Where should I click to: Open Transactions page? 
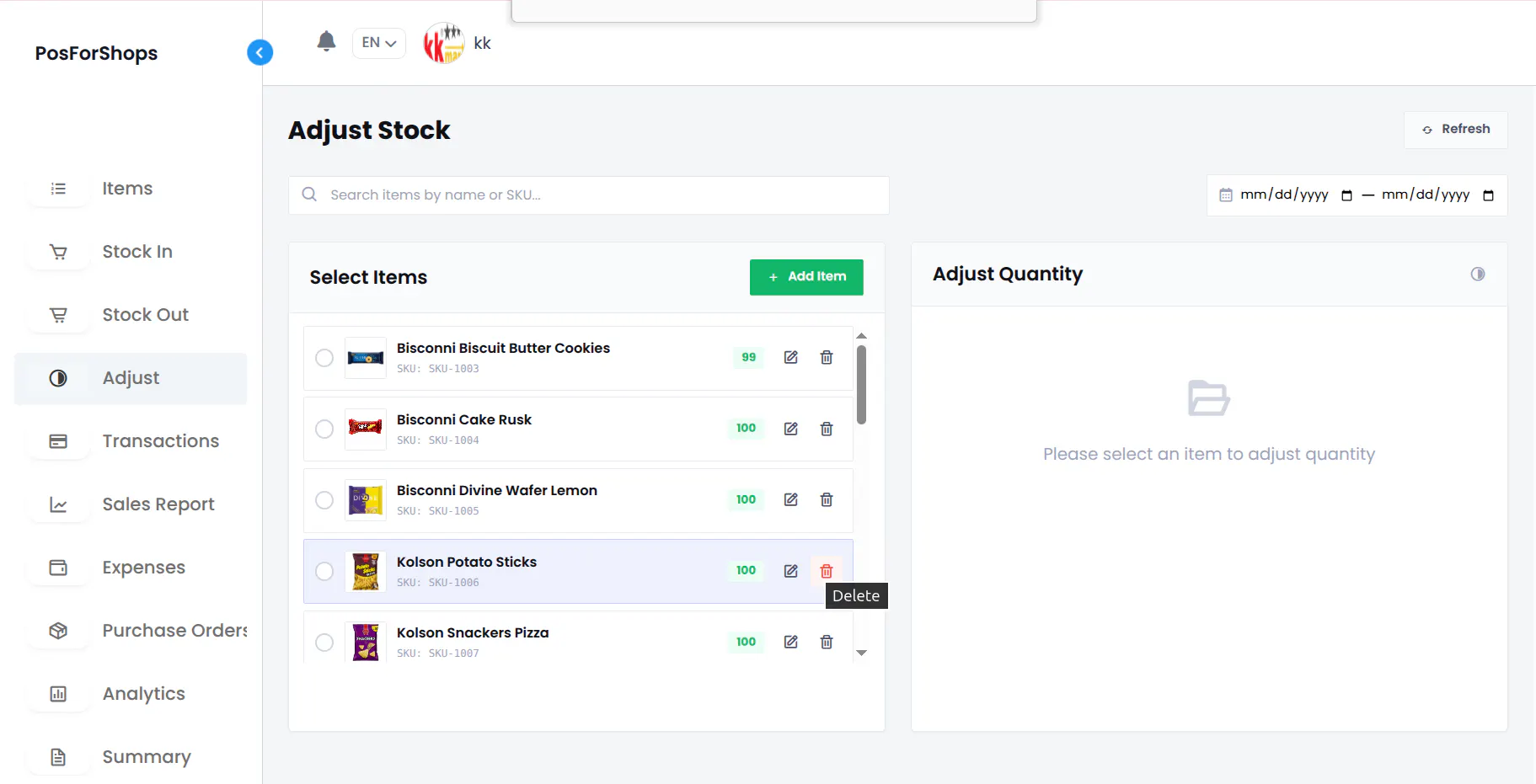131,441
